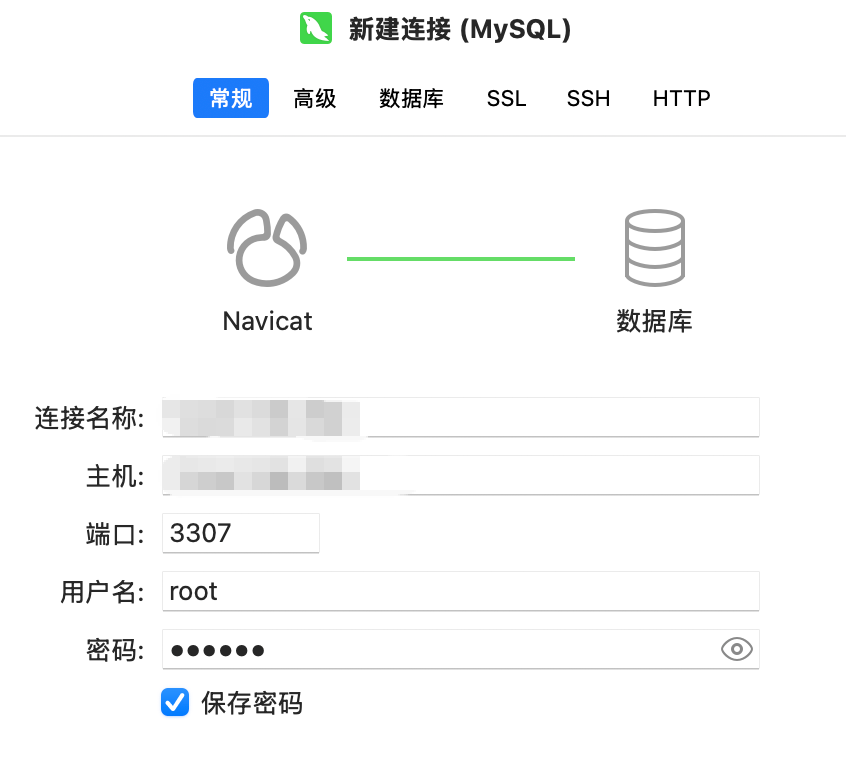846x766 pixels.
Task: Click the database cylinder icon
Action: click(x=654, y=248)
